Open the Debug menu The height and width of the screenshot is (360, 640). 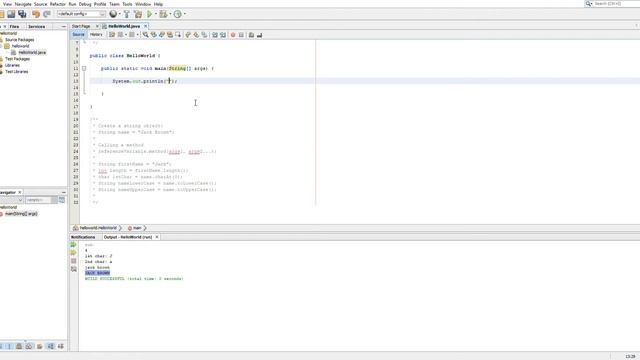coord(85,4)
